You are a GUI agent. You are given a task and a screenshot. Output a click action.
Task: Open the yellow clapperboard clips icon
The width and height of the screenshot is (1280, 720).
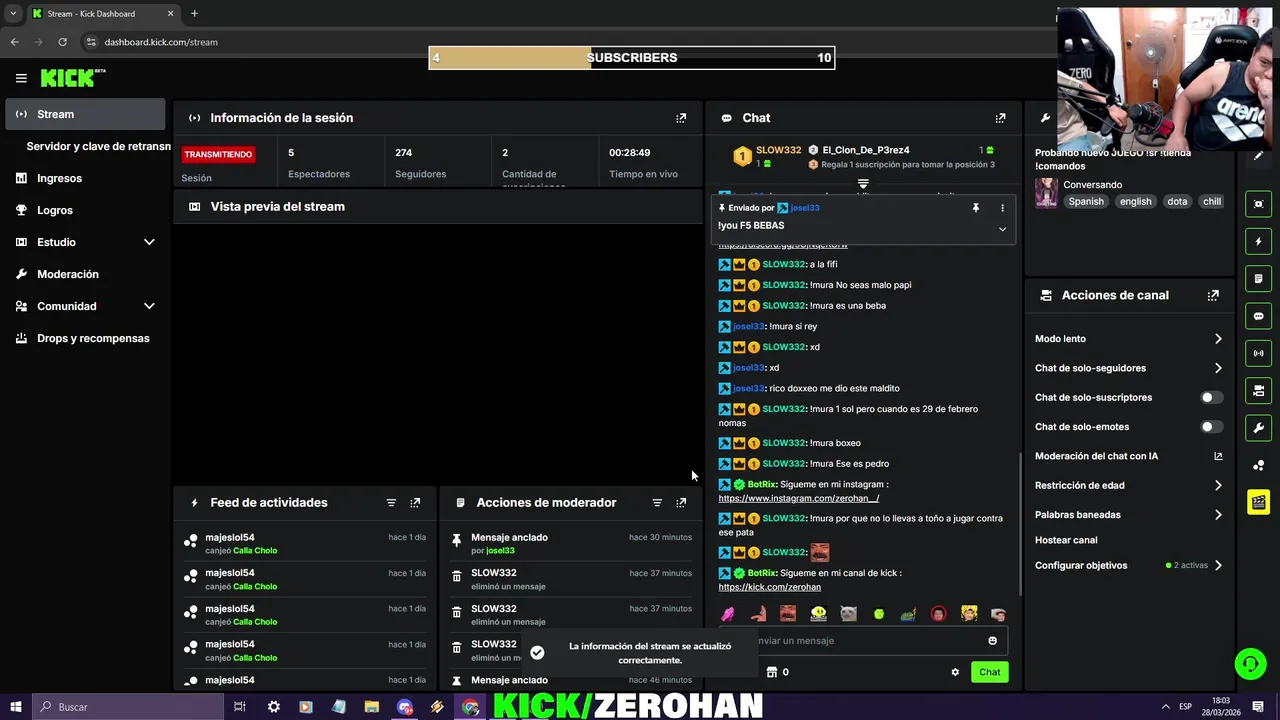click(x=1259, y=502)
